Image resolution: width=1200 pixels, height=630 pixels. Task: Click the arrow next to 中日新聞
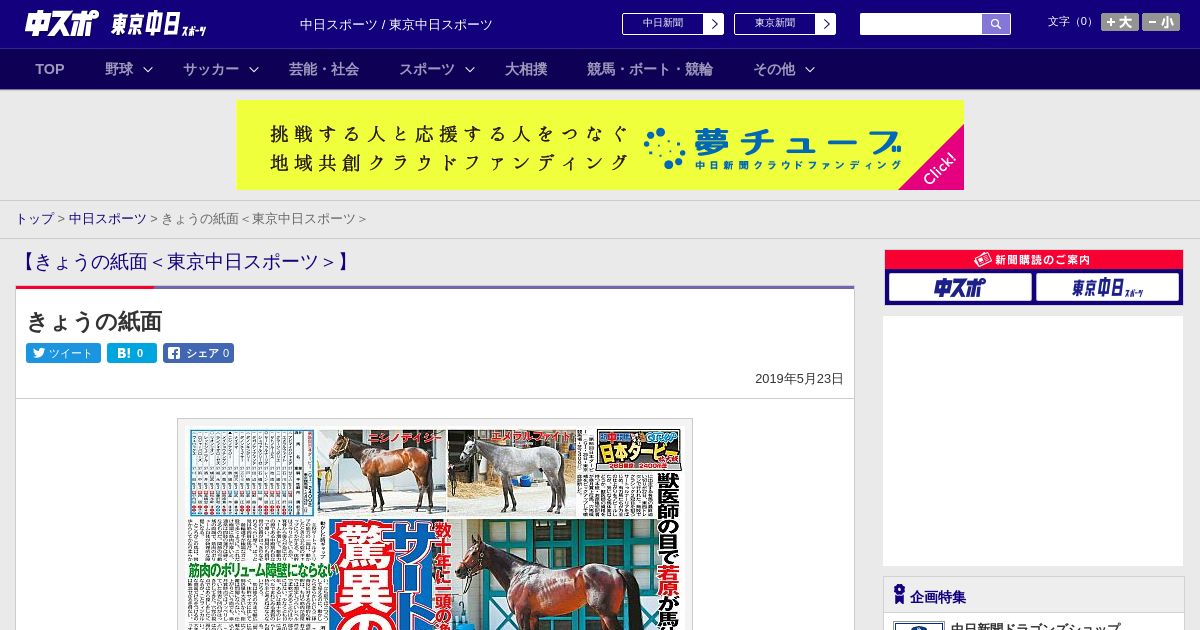pyautogui.click(x=713, y=24)
